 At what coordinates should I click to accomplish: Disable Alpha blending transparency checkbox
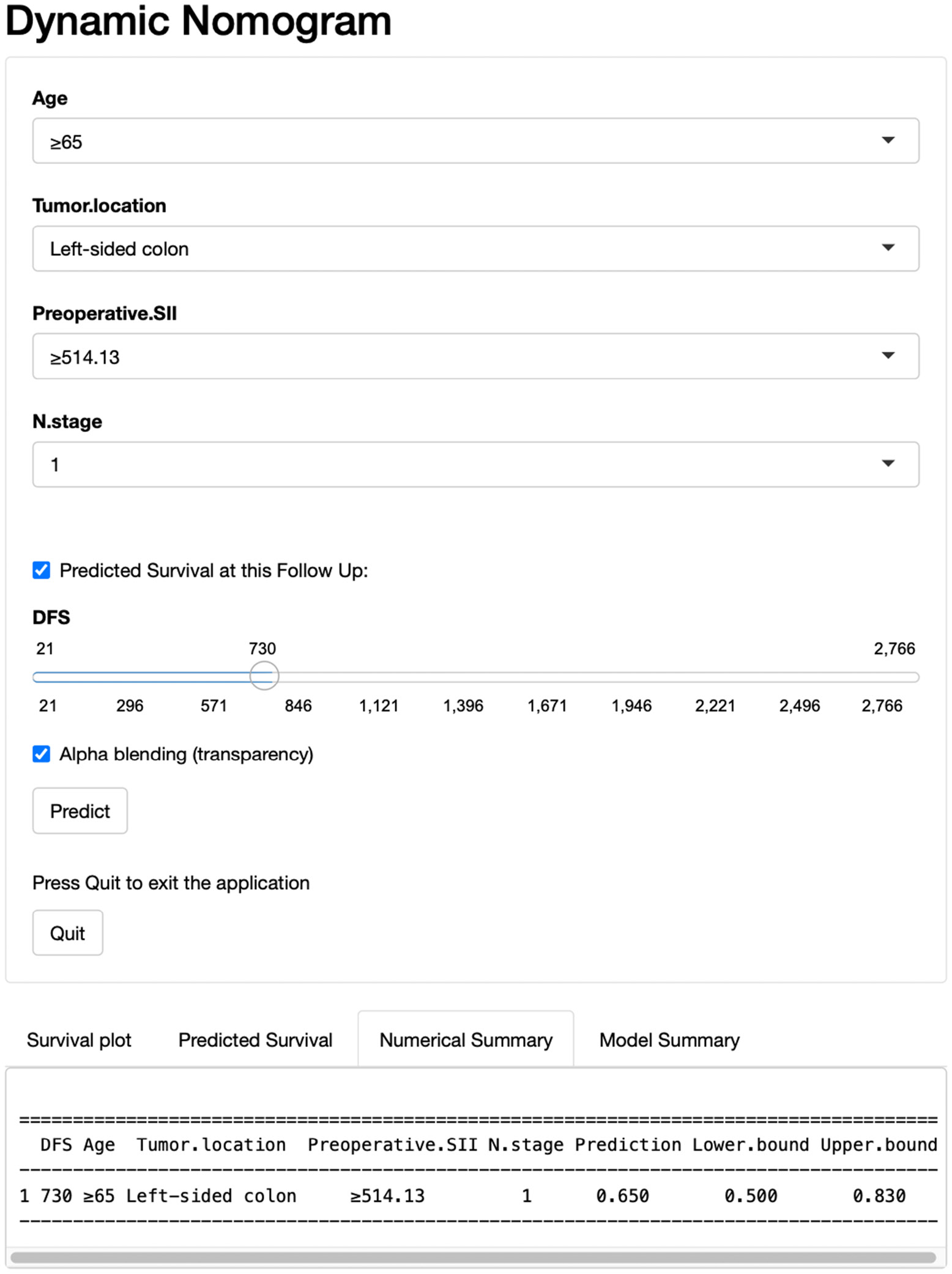tap(42, 754)
